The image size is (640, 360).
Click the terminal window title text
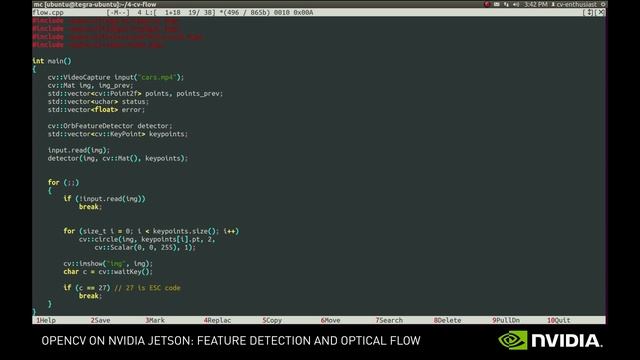[95, 4]
